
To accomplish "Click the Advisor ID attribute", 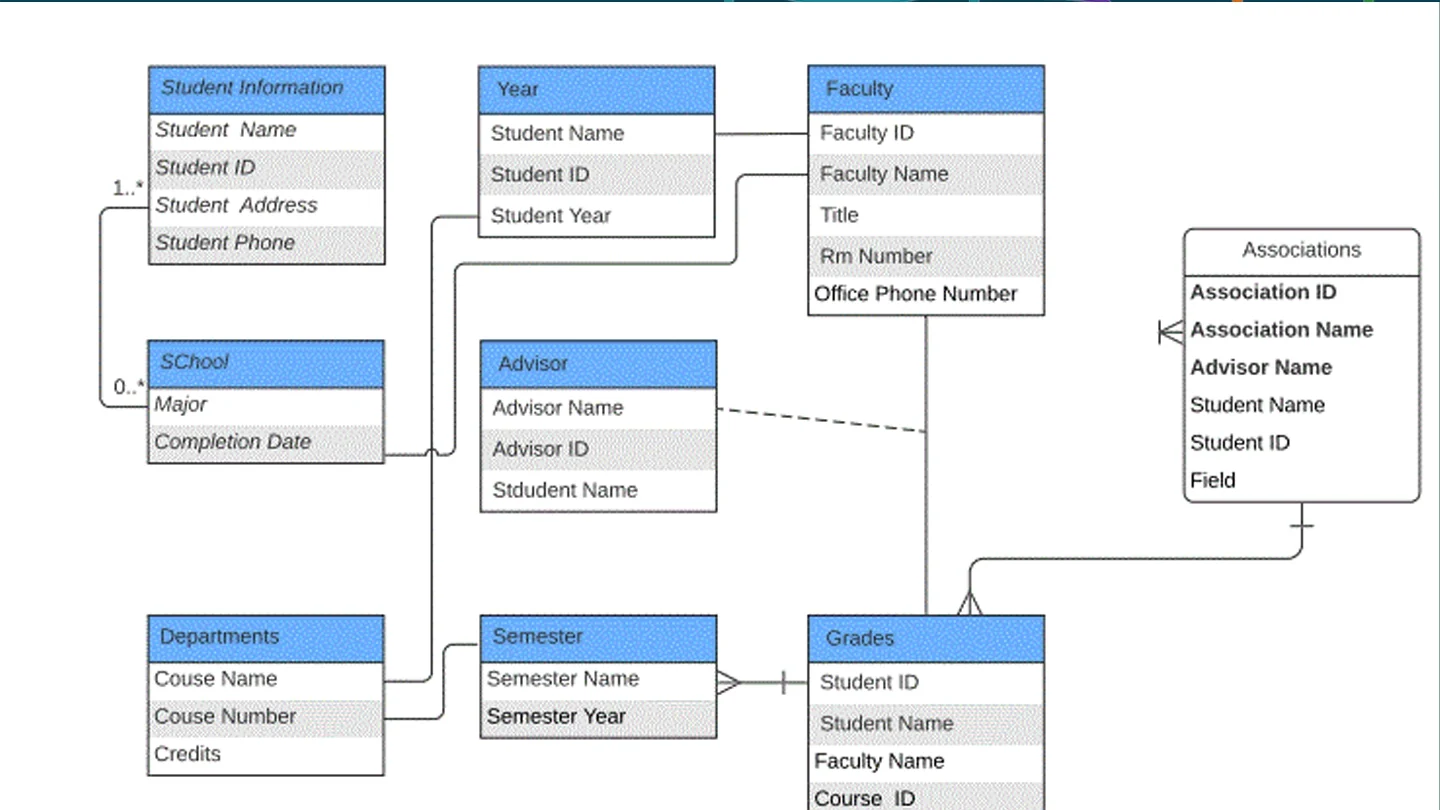I will point(598,450).
